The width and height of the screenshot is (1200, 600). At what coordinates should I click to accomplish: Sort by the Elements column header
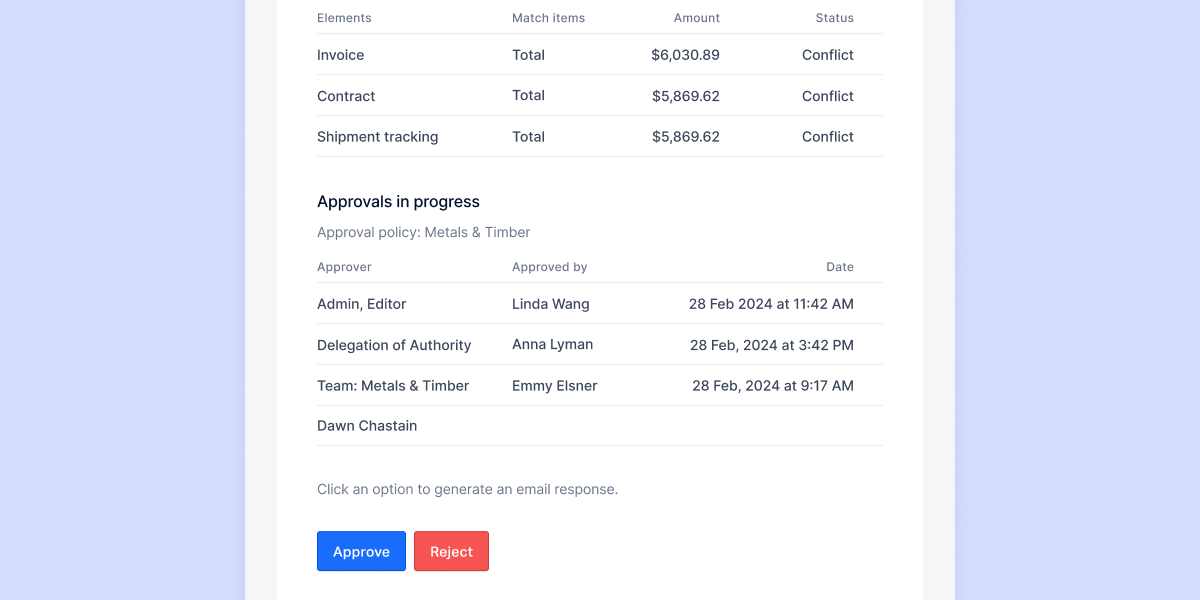(344, 17)
